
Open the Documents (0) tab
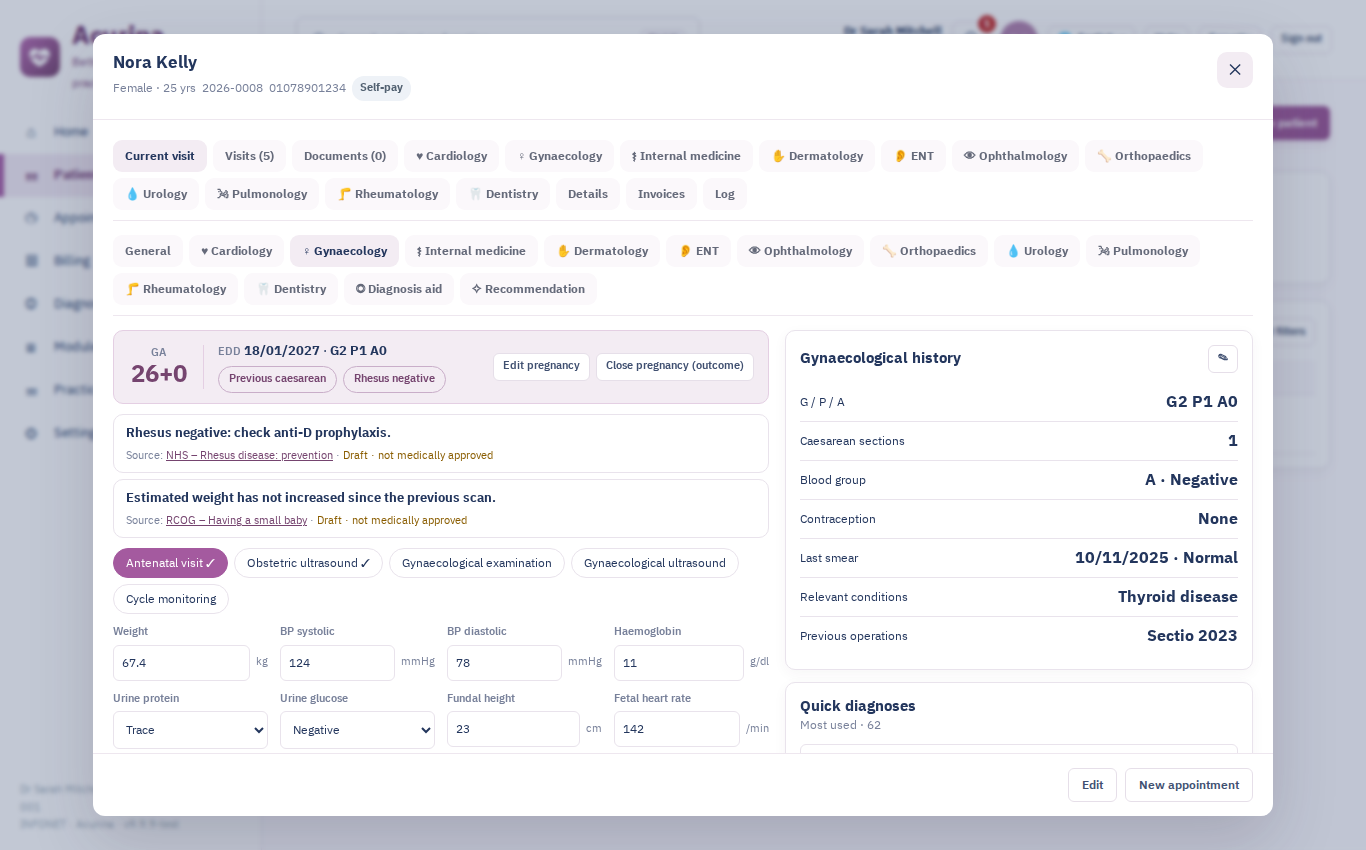point(345,156)
